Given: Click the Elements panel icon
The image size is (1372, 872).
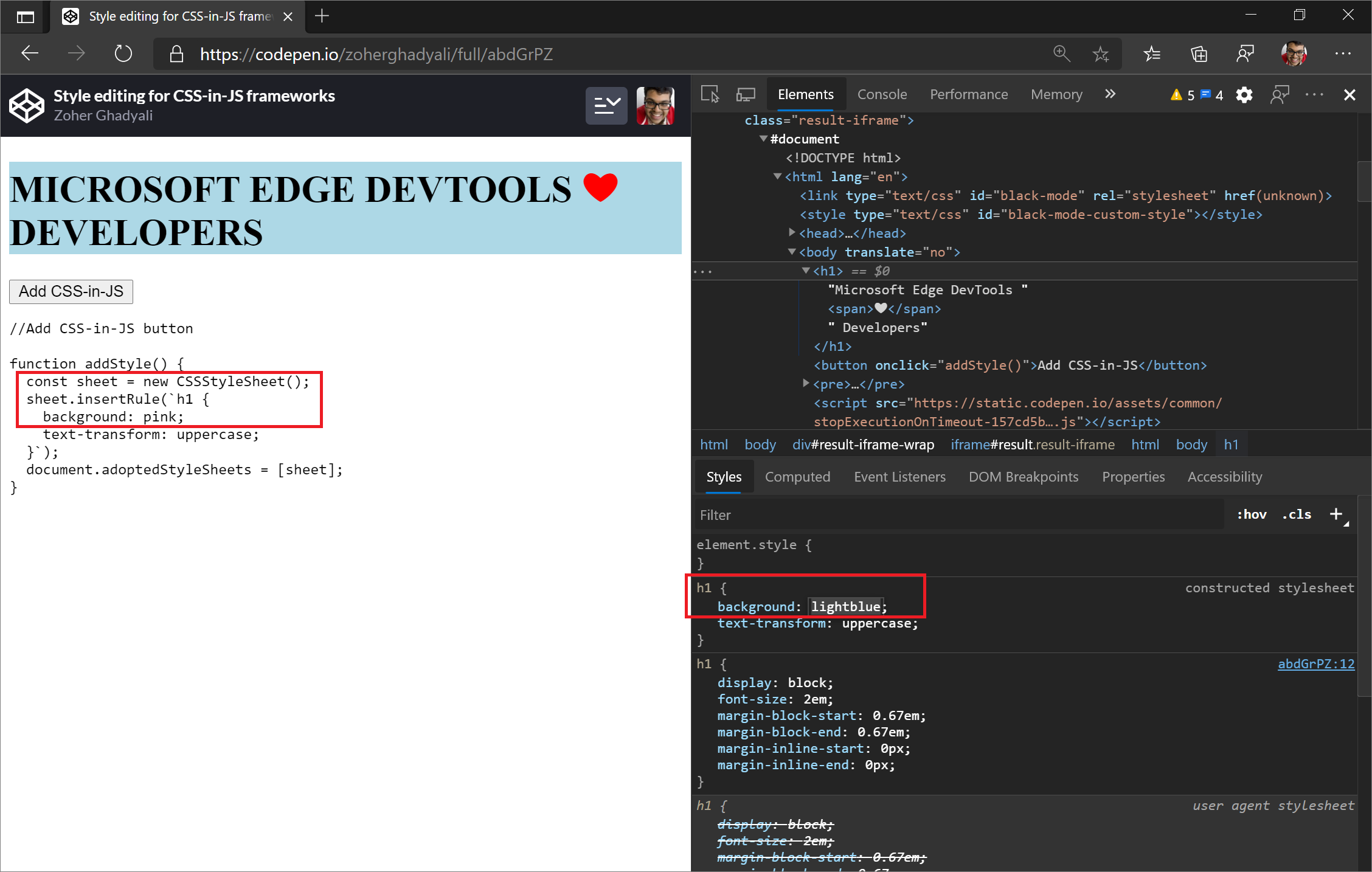Looking at the screenshot, I should coord(805,93).
